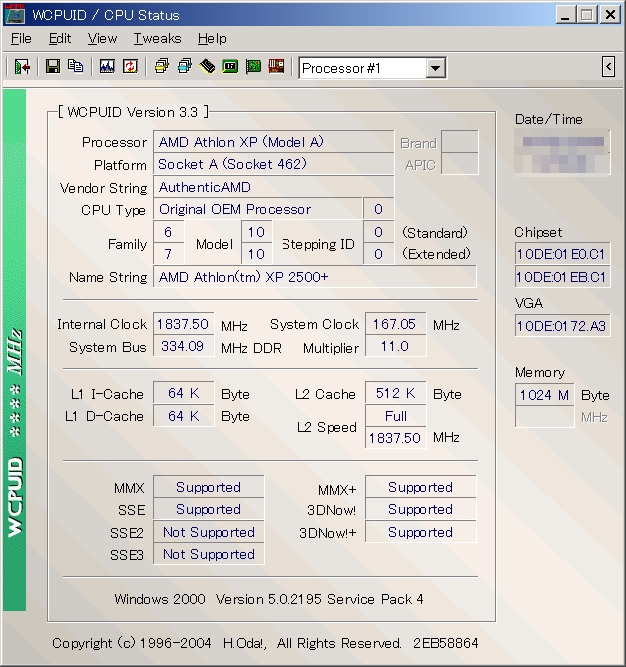
Task: Click the L1 D-Cache 64 K value
Action: (183, 416)
